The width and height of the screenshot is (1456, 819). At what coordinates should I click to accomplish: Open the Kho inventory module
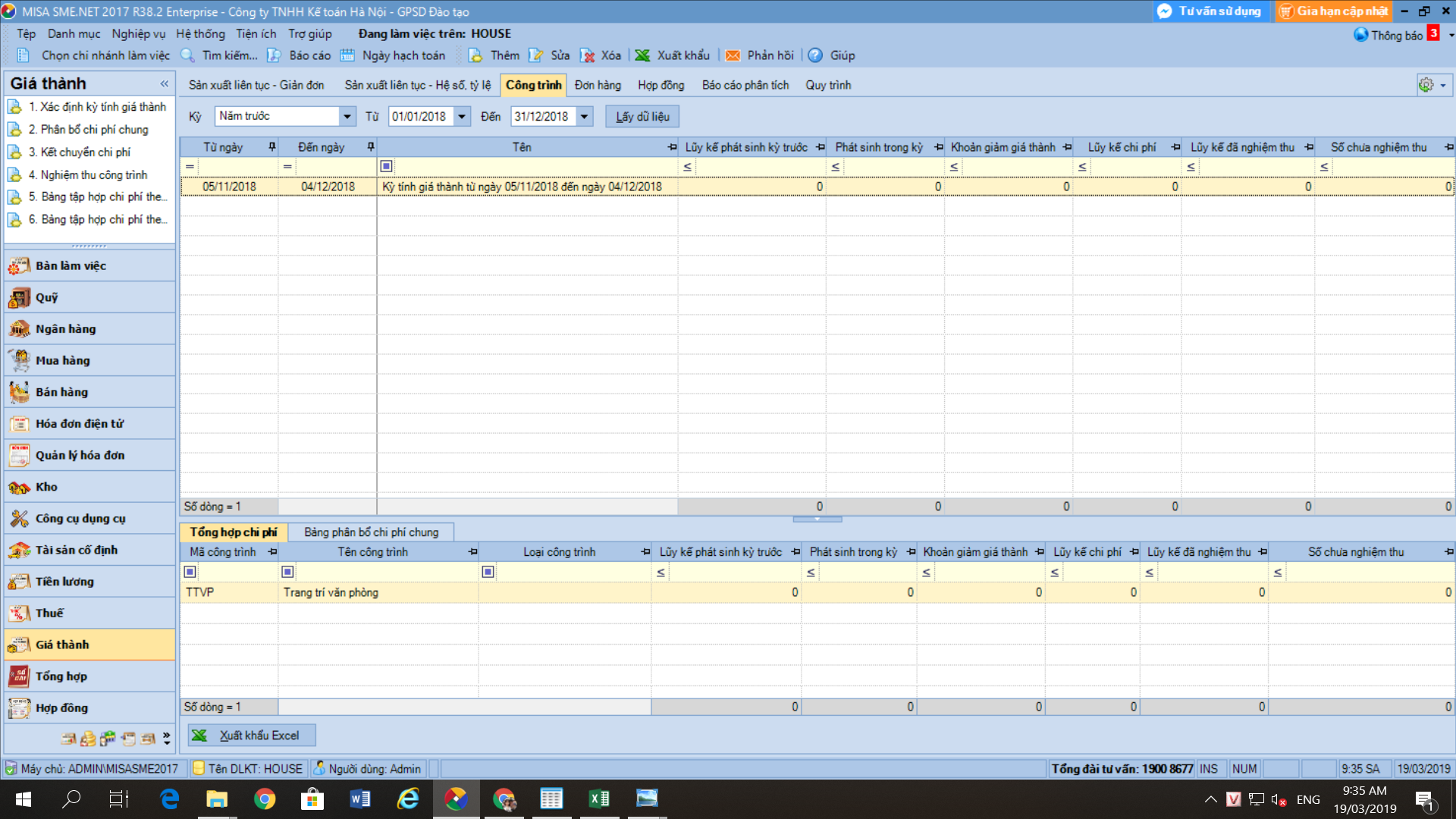click(45, 487)
